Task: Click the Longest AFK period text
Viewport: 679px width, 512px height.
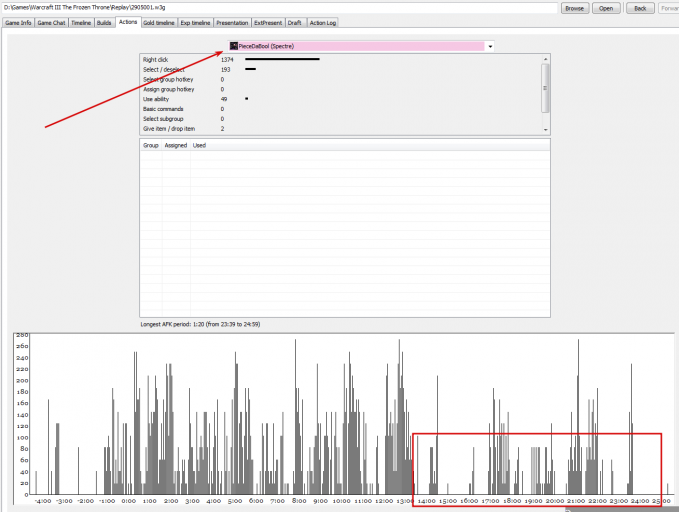Action: [200, 324]
